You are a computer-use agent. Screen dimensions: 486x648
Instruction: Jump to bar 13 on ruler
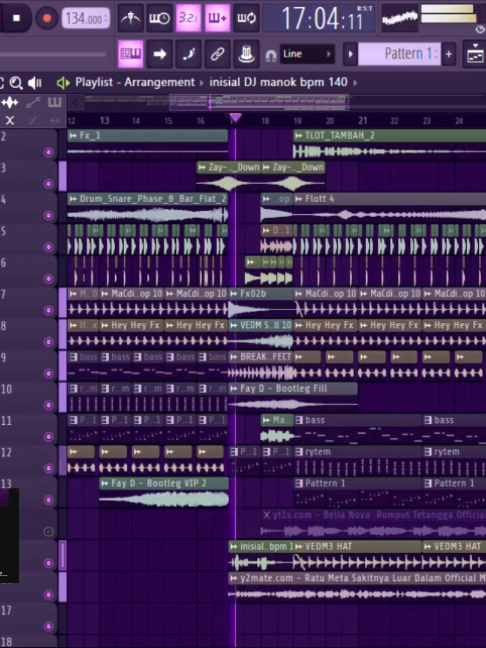pyautogui.click(x=105, y=120)
